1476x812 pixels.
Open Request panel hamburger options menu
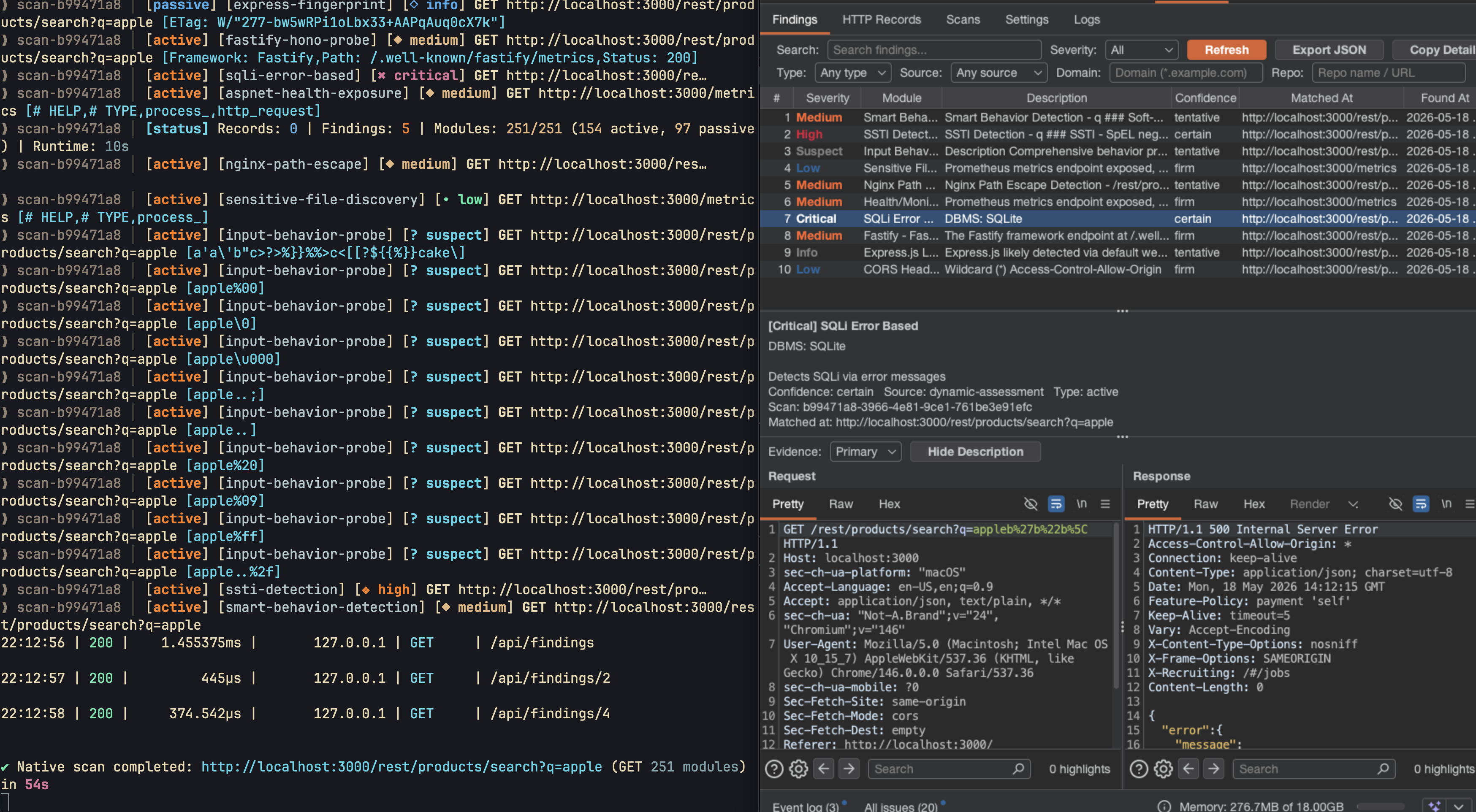click(1105, 504)
